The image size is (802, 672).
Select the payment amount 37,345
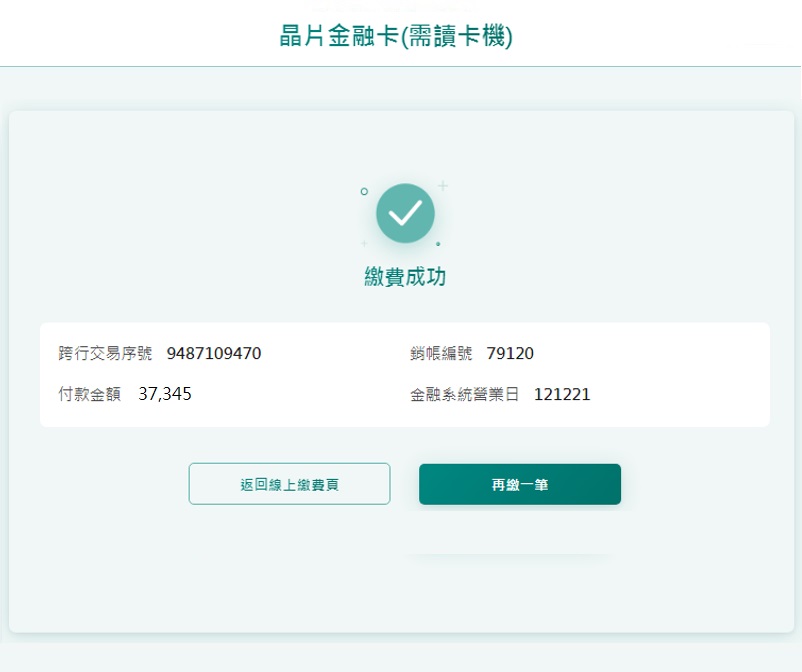(x=165, y=394)
